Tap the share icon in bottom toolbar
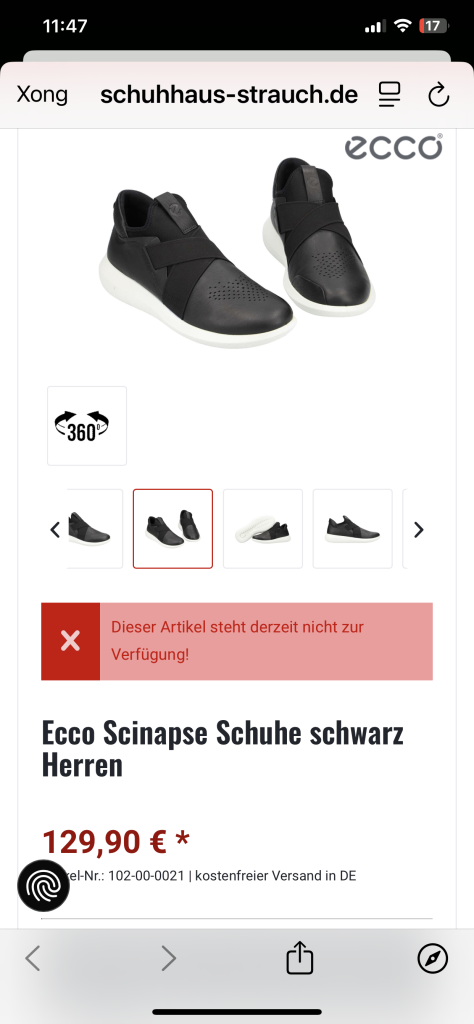Image resolution: width=474 pixels, height=1024 pixels. (300, 958)
